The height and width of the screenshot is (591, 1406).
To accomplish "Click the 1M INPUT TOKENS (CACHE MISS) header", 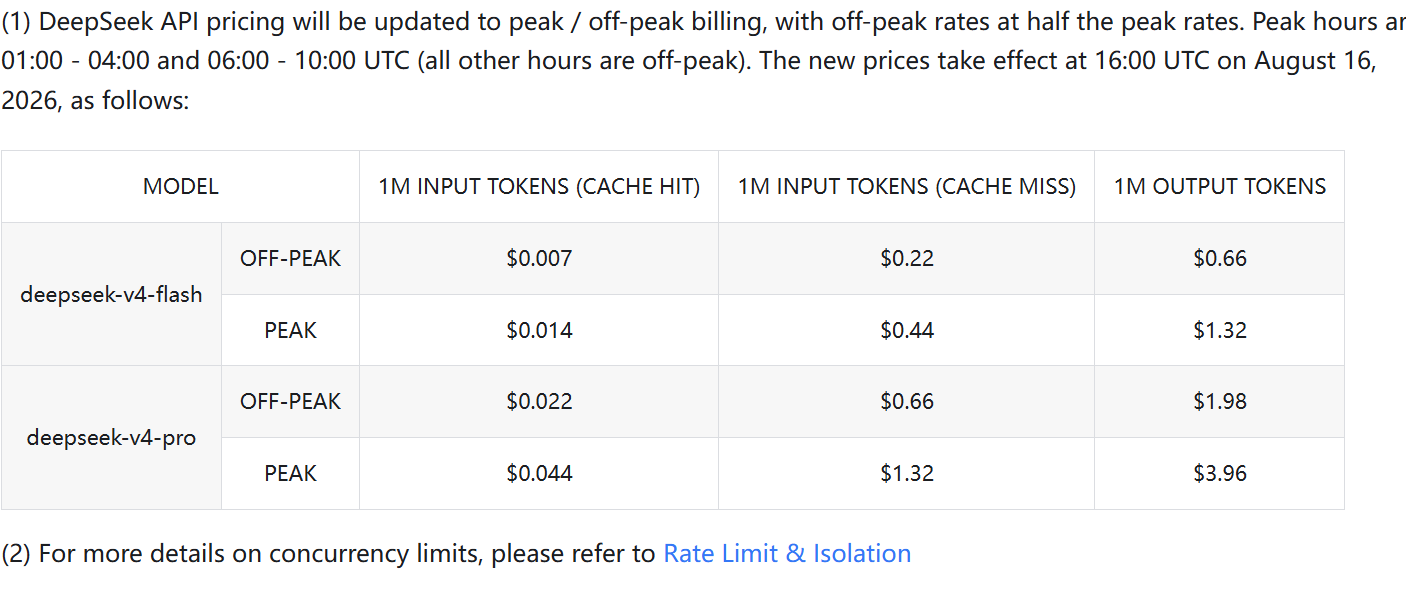I will [x=907, y=186].
